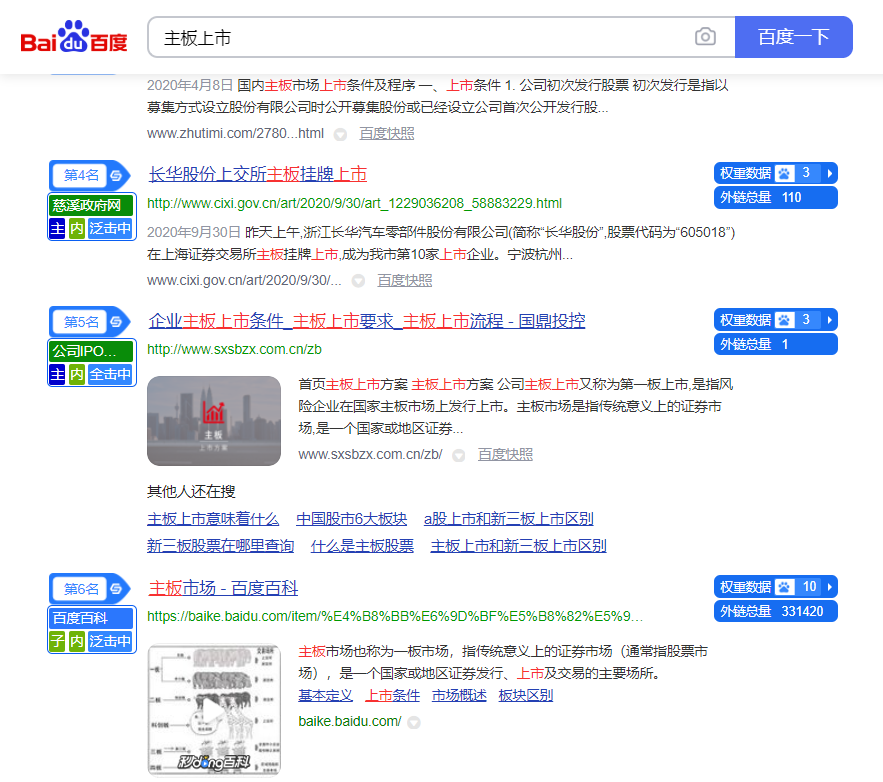Open 百度快照 for cixi.gov.cn result
883x782 pixels.
404,280
